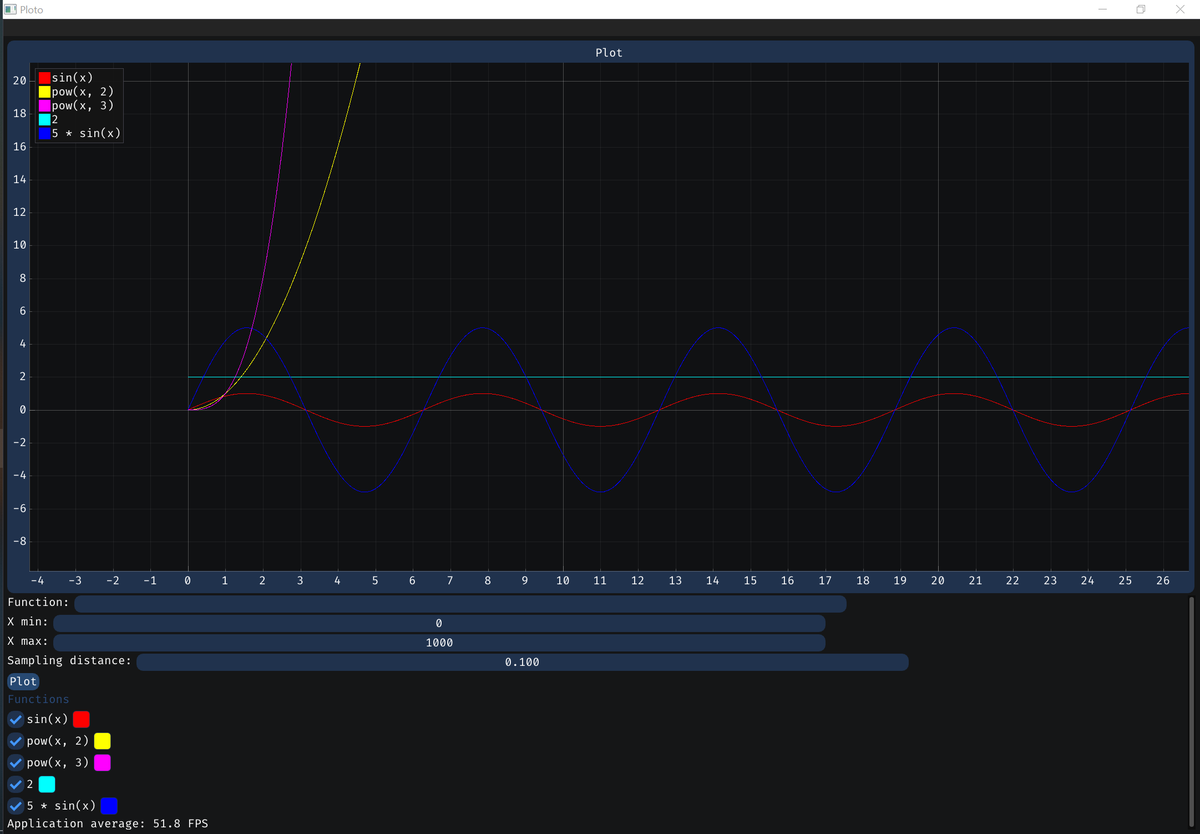Click pow(x, 2) entry in plot legend
Screen dimensions: 1200x834
click(x=75, y=91)
